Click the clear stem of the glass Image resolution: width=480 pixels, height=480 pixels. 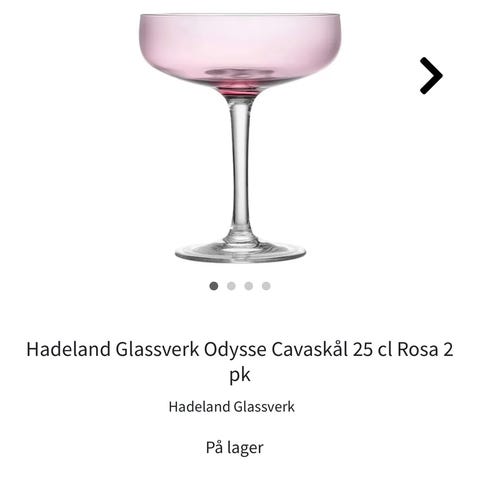[x=241, y=167]
